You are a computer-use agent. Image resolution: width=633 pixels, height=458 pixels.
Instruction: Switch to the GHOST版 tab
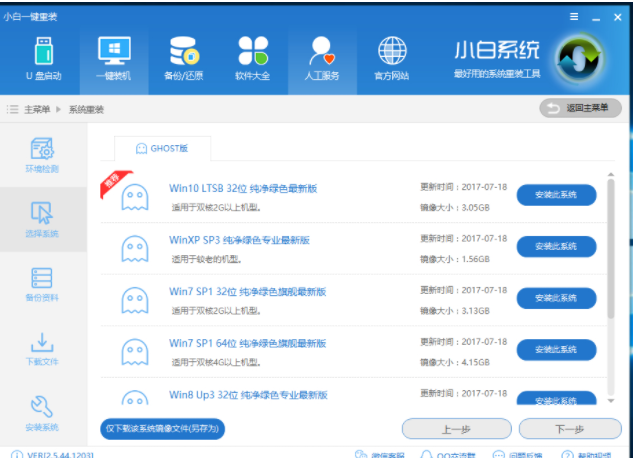pos(162,148)
